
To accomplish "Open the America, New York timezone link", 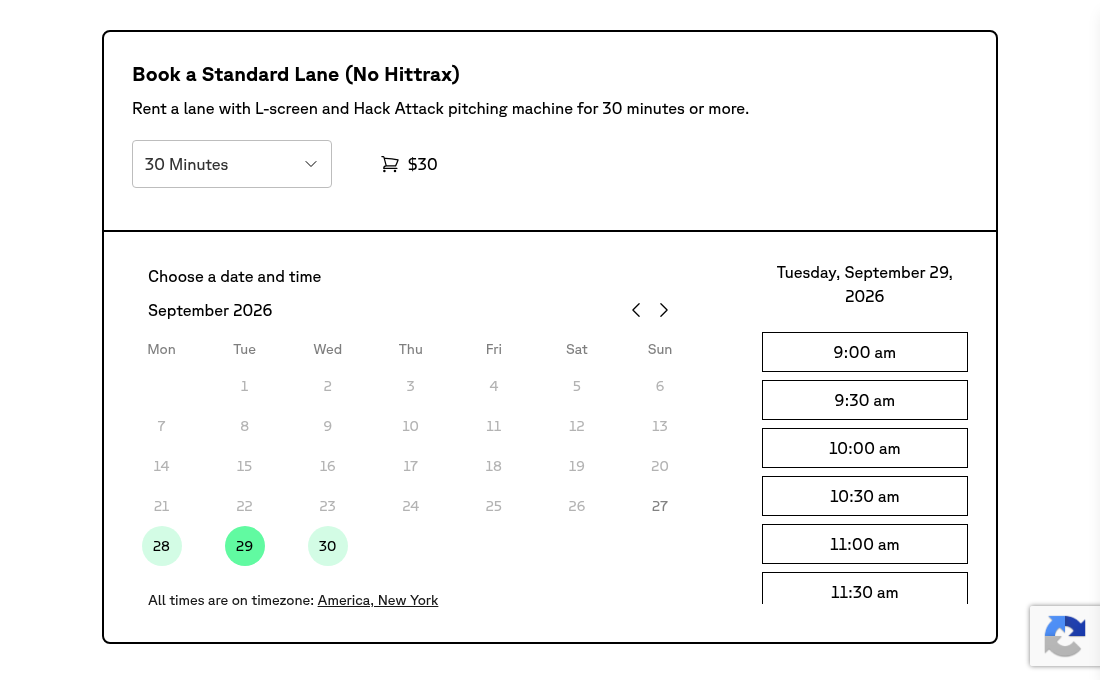I will [377, 601].
